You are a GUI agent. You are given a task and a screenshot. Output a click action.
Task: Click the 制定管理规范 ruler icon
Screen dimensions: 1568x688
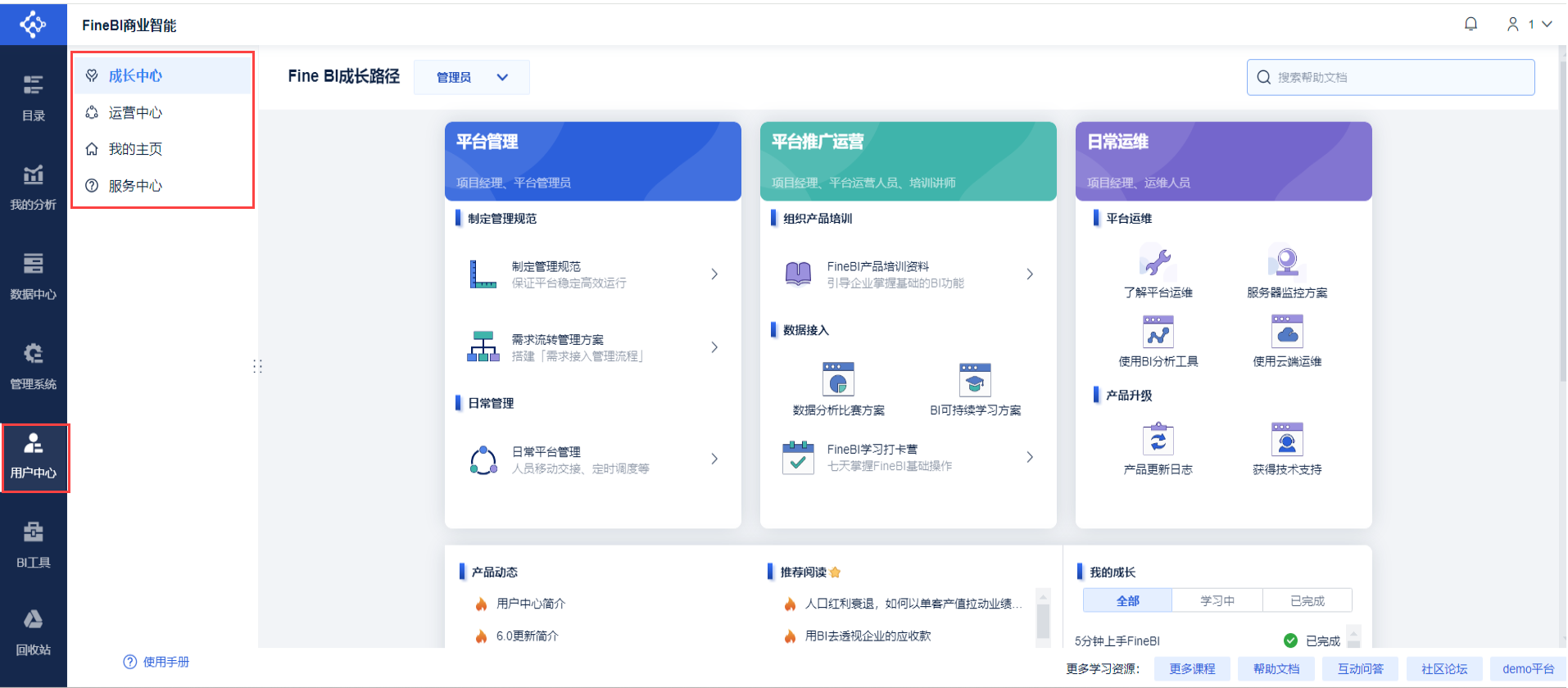point(483,274)
